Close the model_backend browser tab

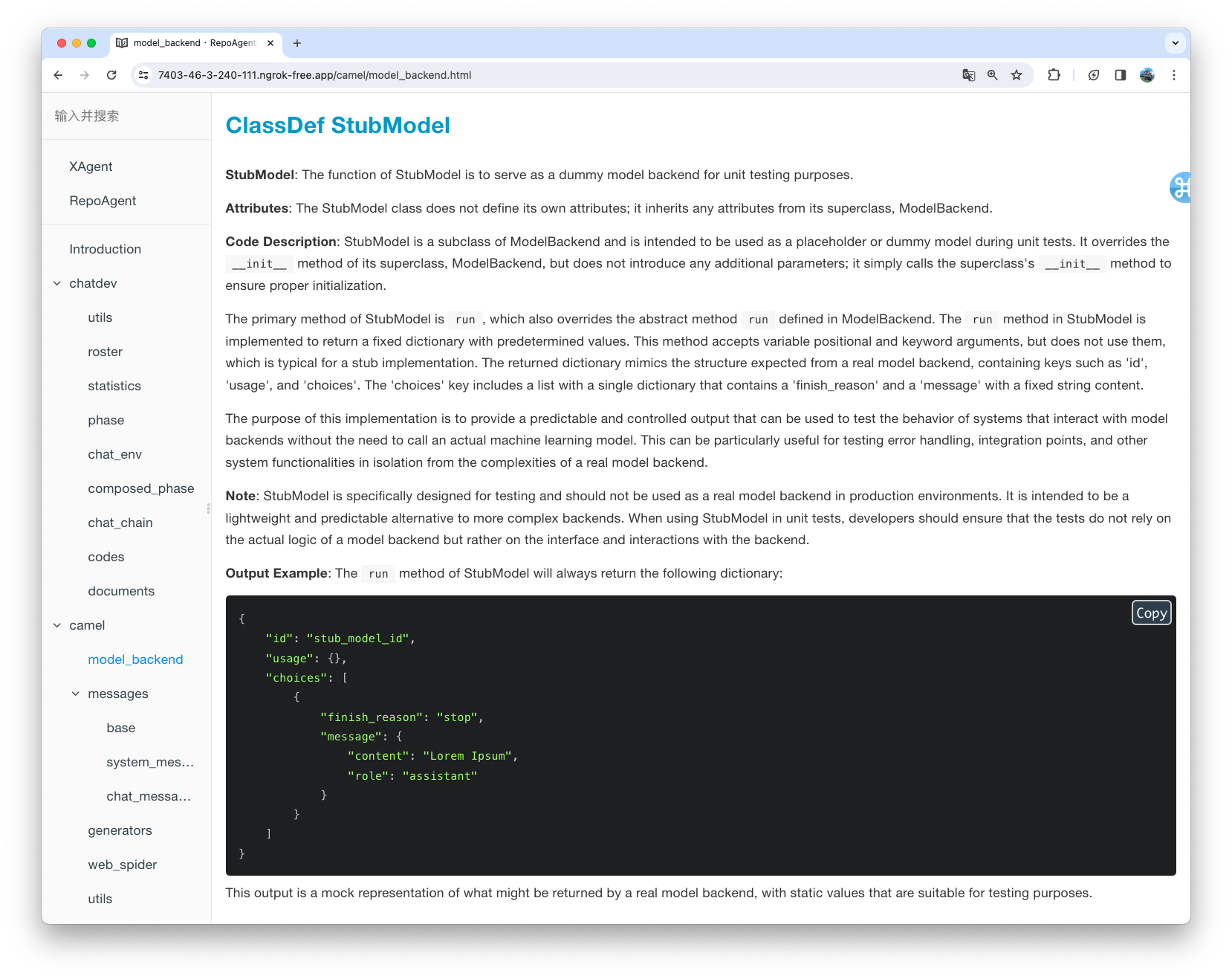(x=270, y=43)
